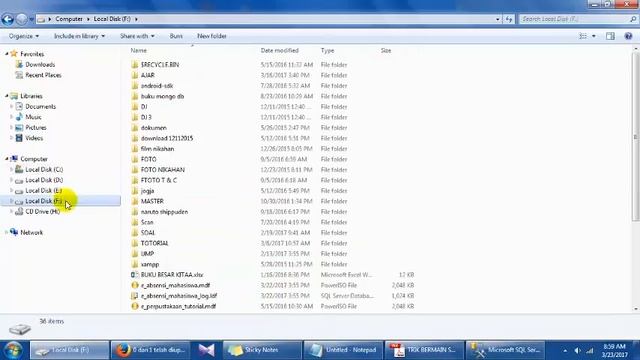The width and height of the screenshot is (640, 360).
Task: Expand Local Disk (C:) tree node
Action: point(11,169)
